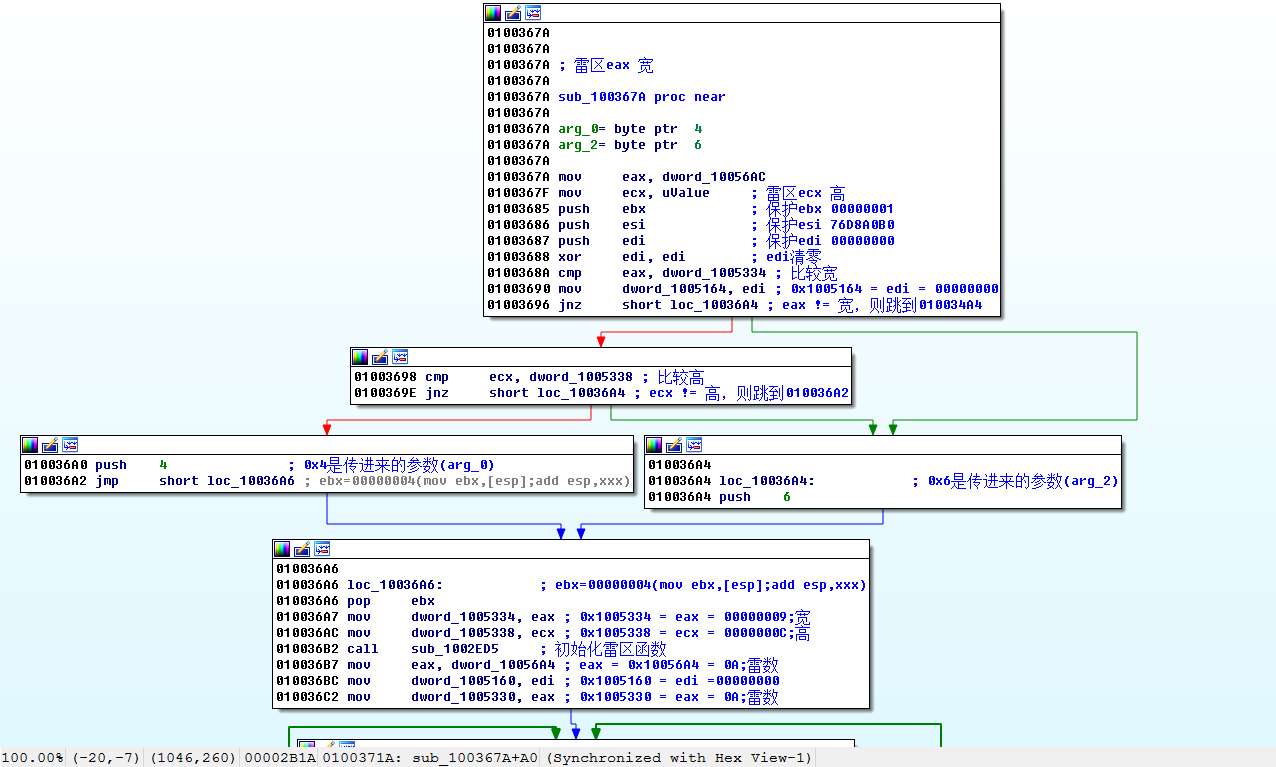
Task: Select the 'sub_100367A proc near' line
Action: coord(642,97)
